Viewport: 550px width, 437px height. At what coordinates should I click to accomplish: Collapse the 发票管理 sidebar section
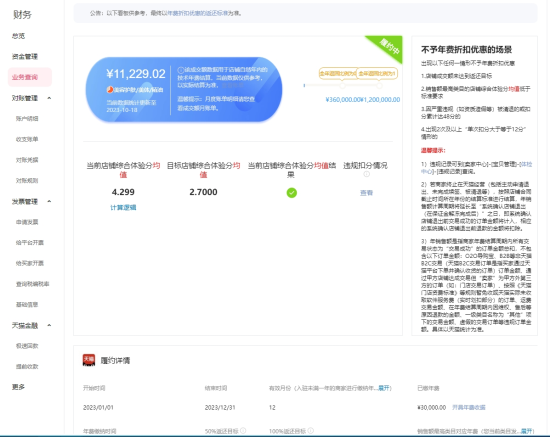(x=49, y=201)
